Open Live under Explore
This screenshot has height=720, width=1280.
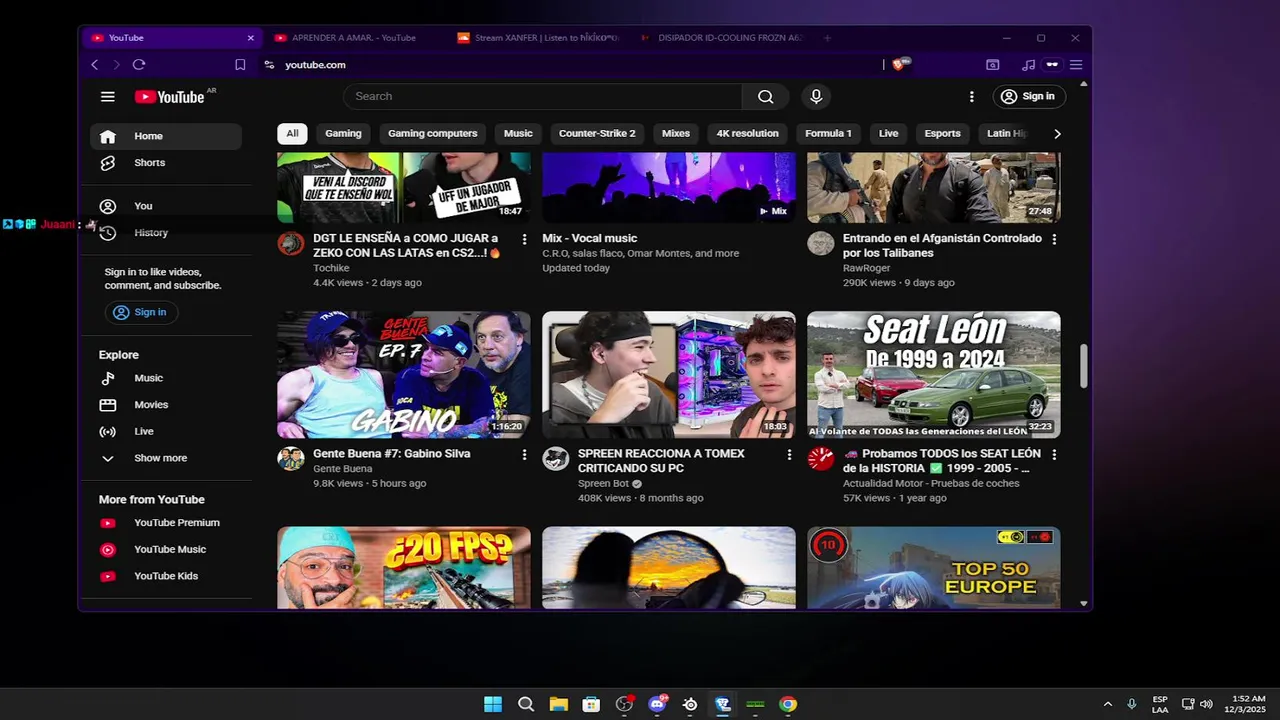(166, 432)
